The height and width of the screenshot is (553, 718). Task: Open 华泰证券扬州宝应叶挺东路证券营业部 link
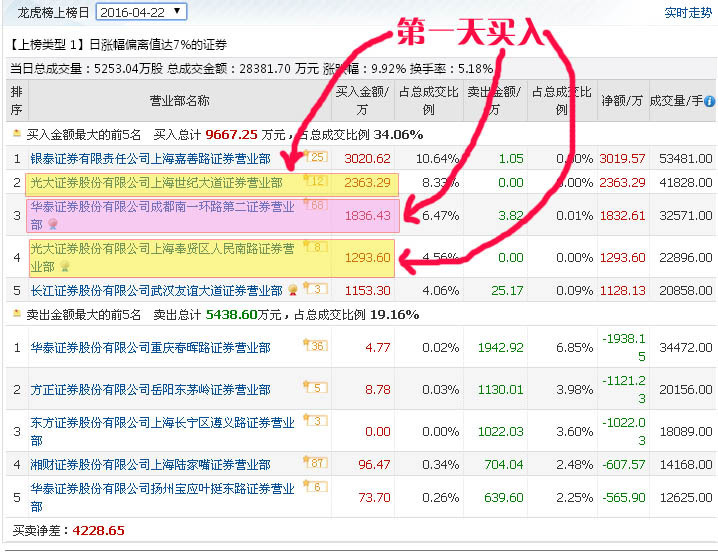pos(162,497)
